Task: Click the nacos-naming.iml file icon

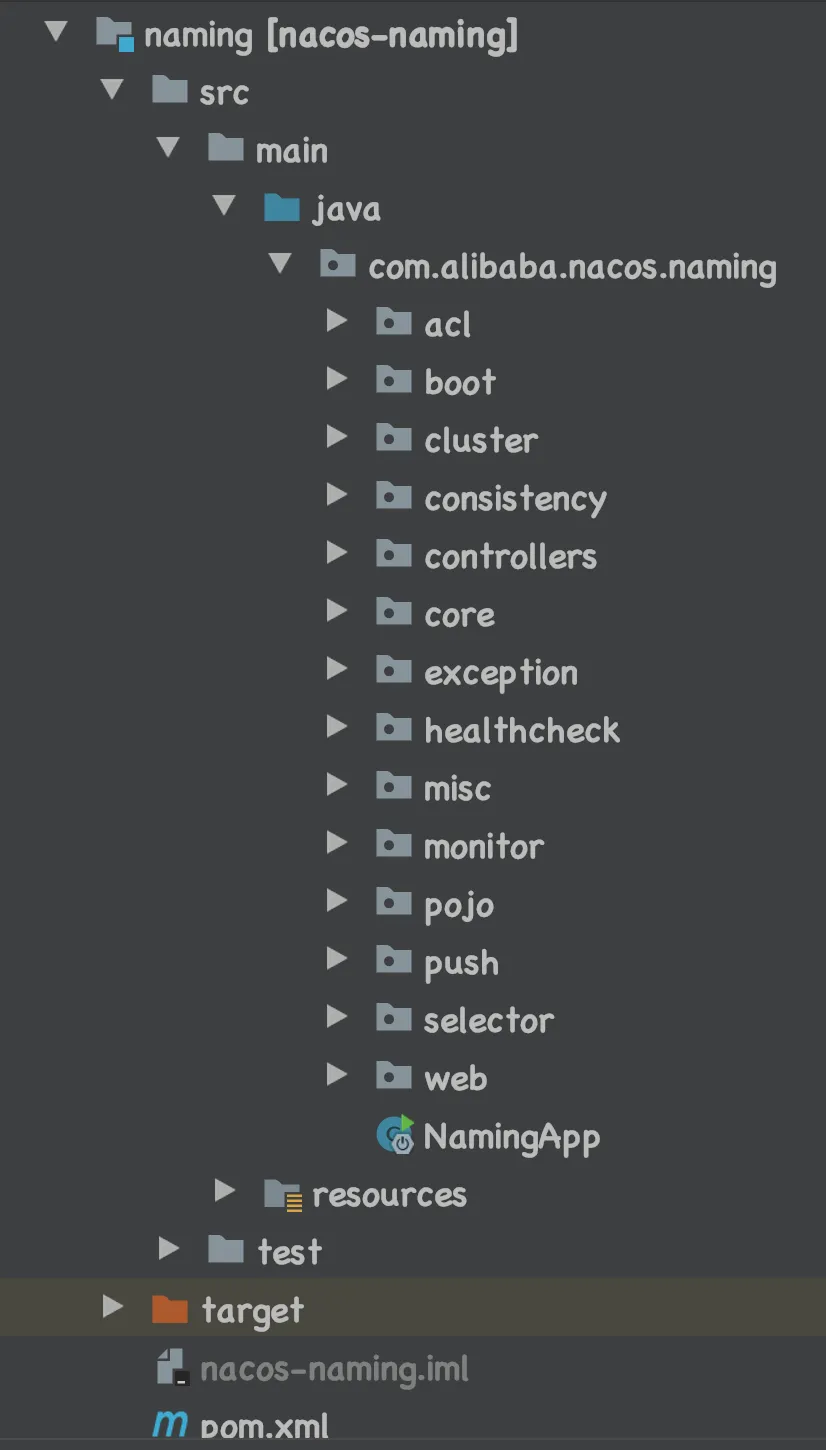Action: 173,1367
